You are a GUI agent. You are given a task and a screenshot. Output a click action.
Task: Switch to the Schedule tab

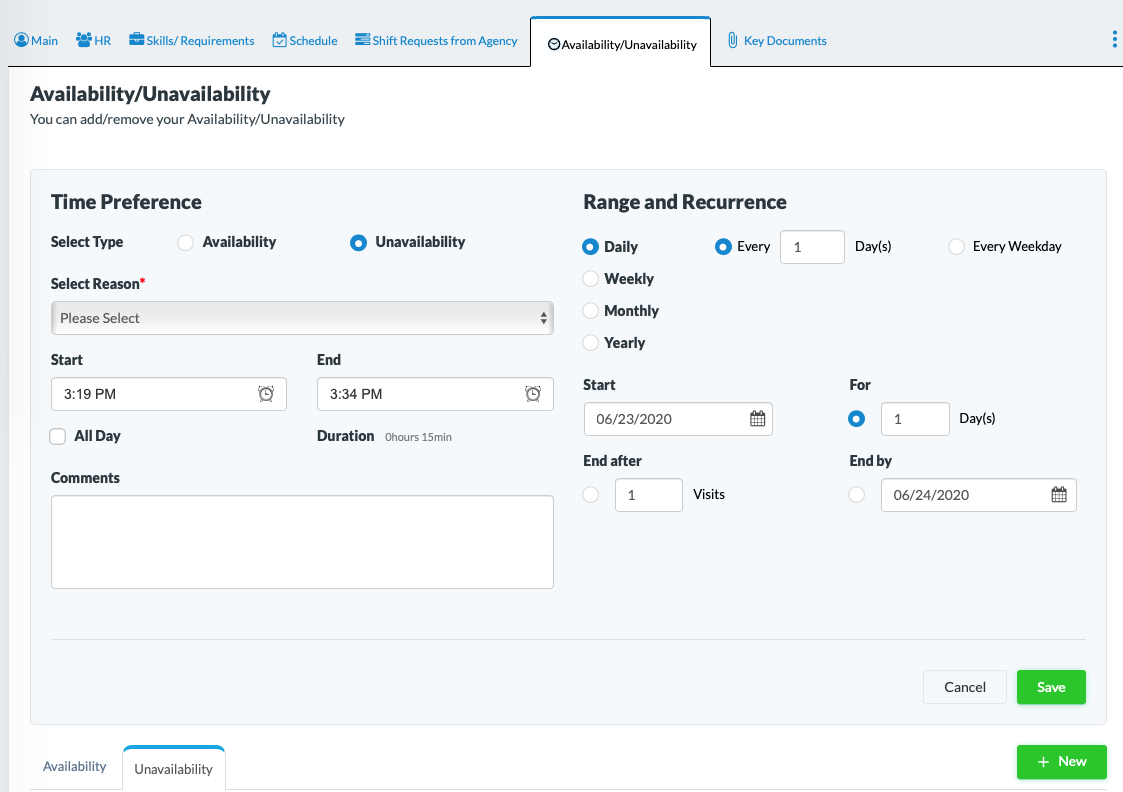coord(305,41)
